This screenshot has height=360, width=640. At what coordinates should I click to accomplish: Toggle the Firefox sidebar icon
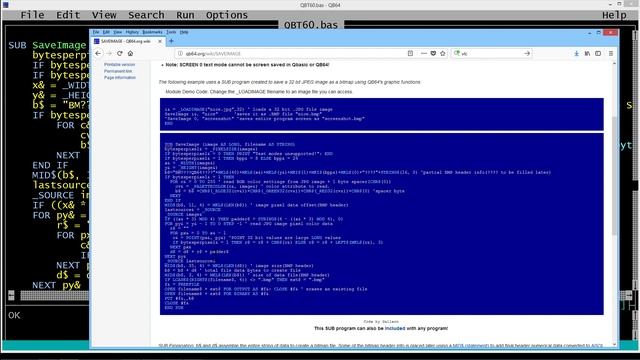(x=598, y=53)
